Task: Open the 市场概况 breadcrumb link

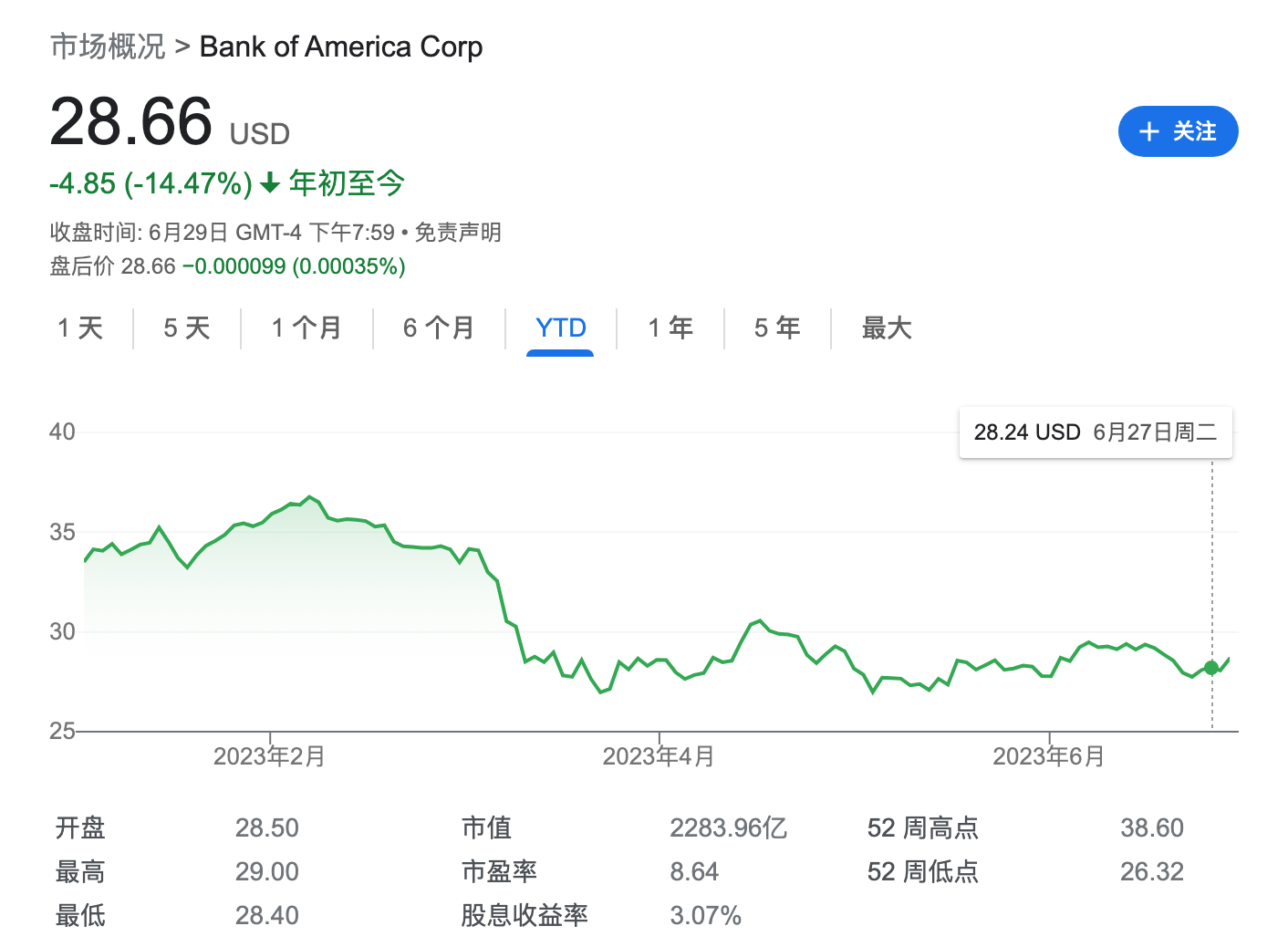Action: pyautogui.click(x=108, y=47)
